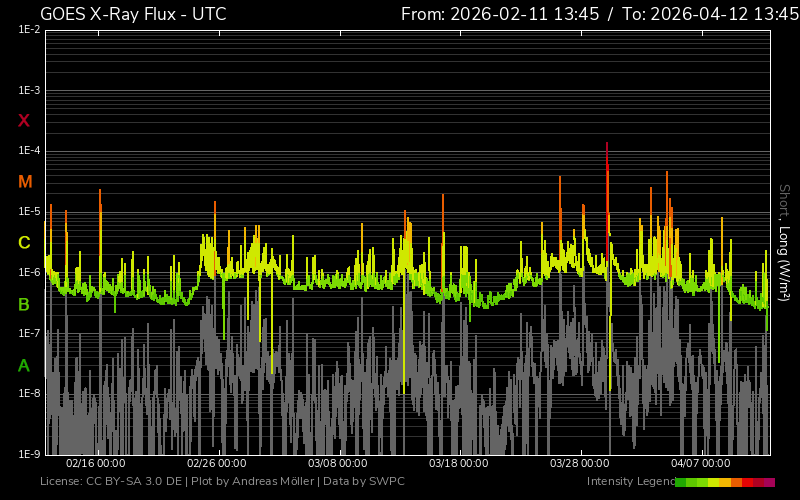Screen dimensions: 800x500
Task: Click the GOES X-Ray Flux - UTC title
Action: (133, 14)
